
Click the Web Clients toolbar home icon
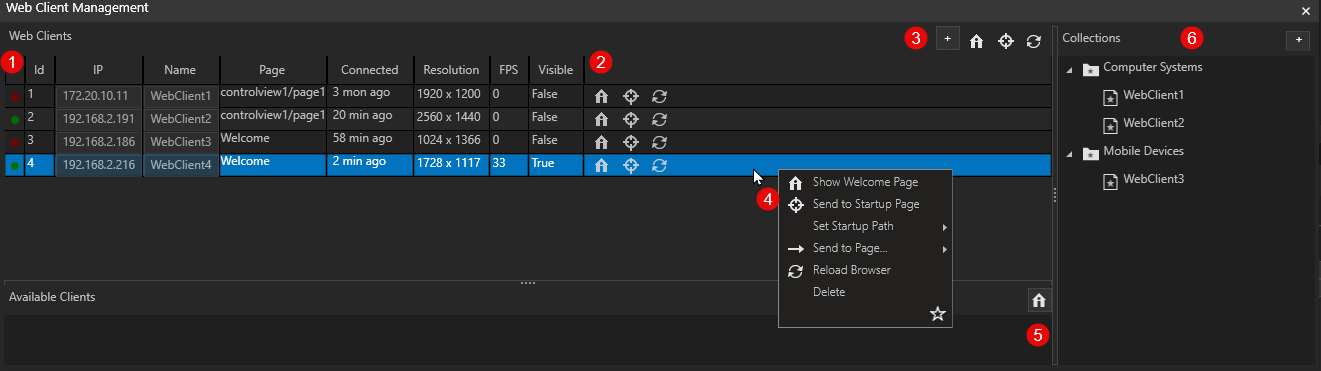(x=977, y=41)
